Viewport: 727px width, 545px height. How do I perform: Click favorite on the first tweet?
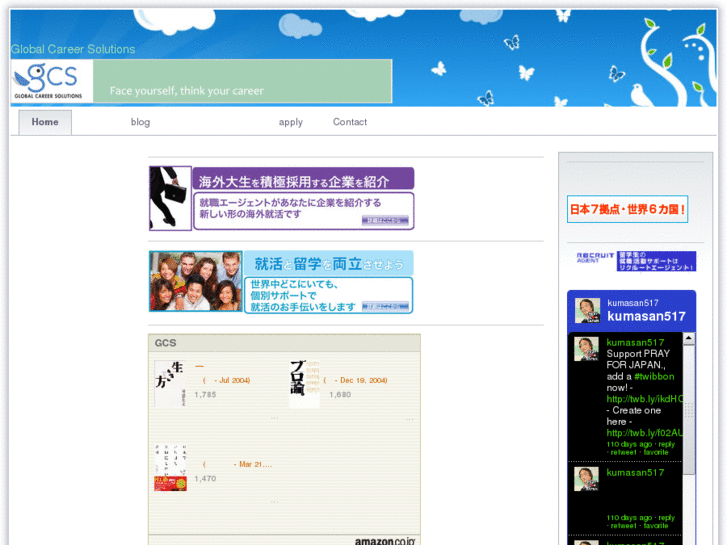656,452
